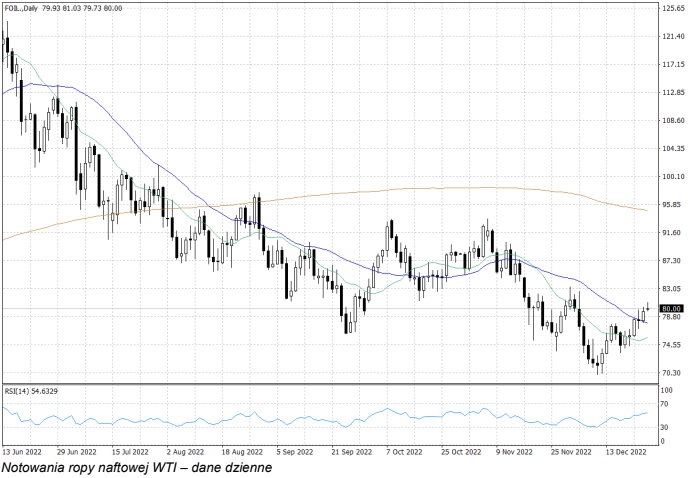The image size is (688, 478).
Task: Click the 70.30 price axis label
Action: [671, 372]
